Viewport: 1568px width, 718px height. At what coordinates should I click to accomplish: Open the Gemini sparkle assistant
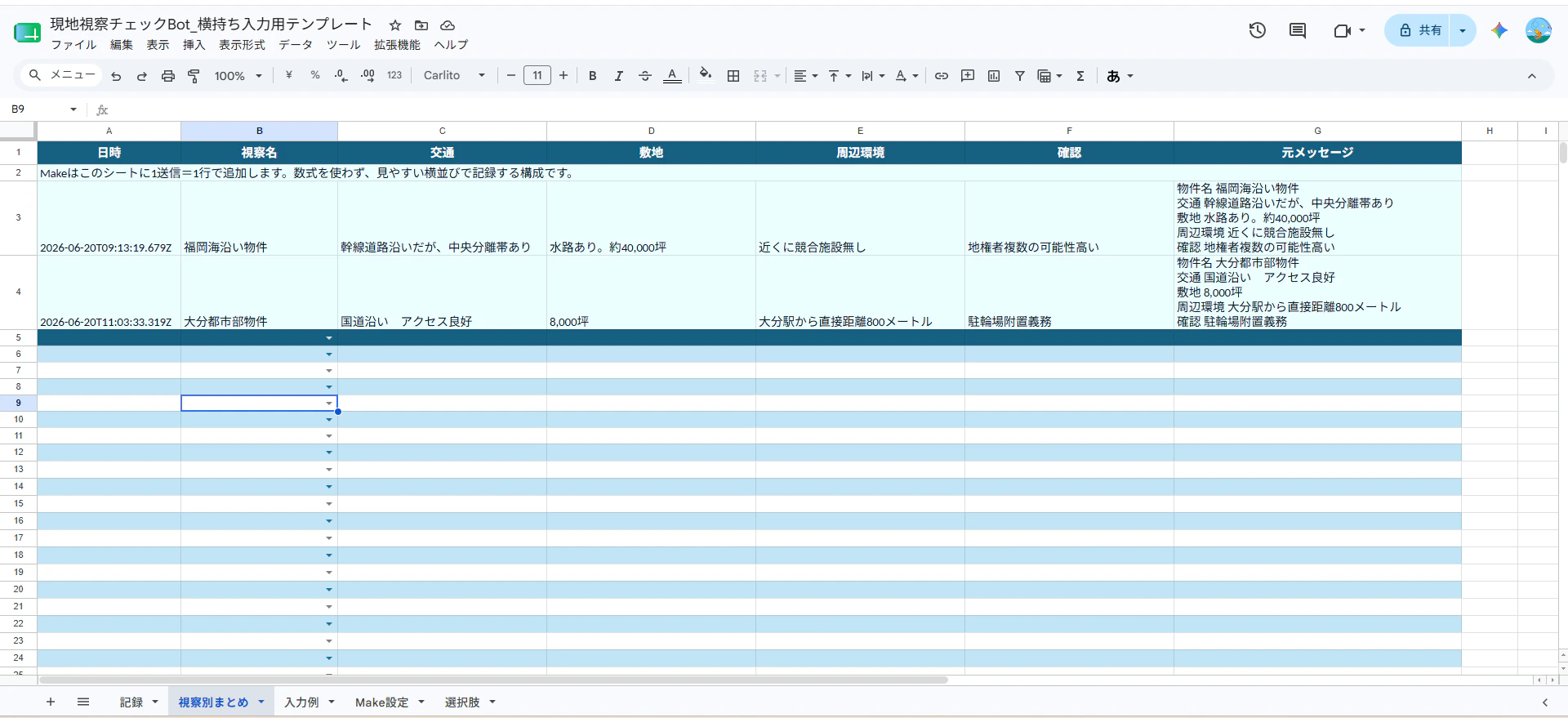tap(1499, 30)
